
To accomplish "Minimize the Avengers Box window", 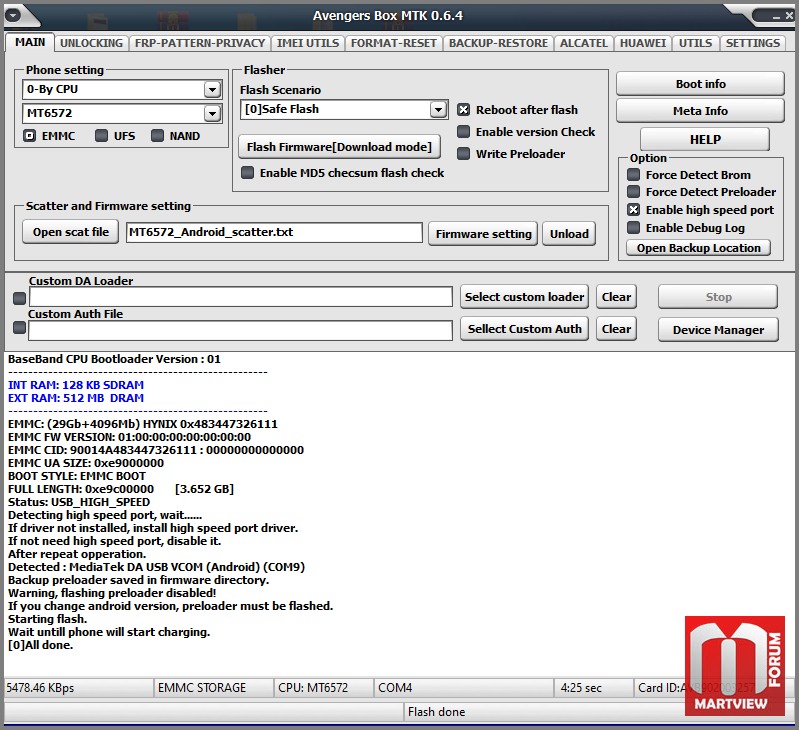I will coord(776,17).
